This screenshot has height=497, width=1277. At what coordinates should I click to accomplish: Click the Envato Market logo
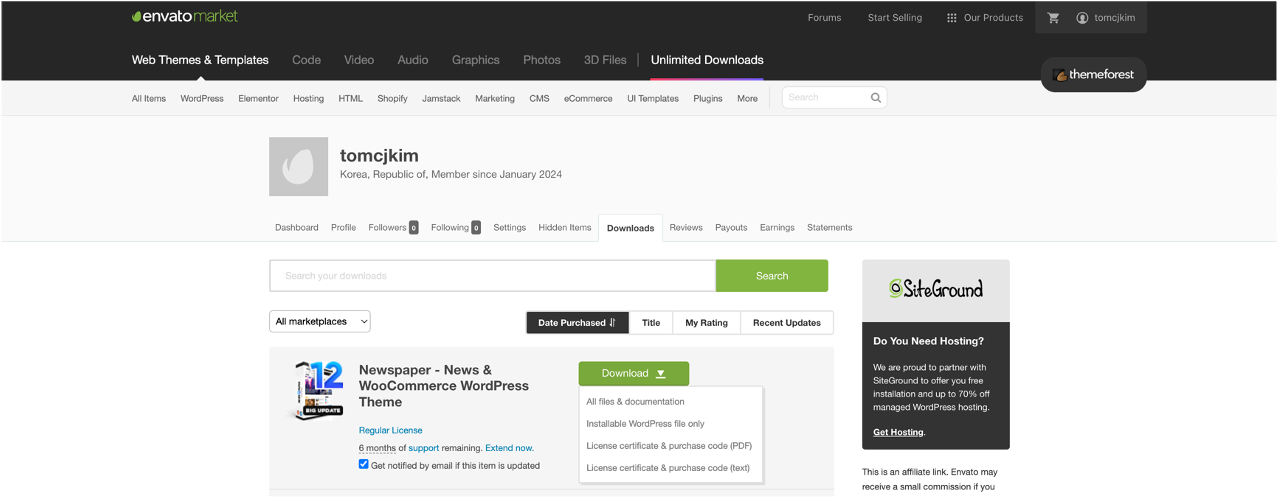[185, 17]
